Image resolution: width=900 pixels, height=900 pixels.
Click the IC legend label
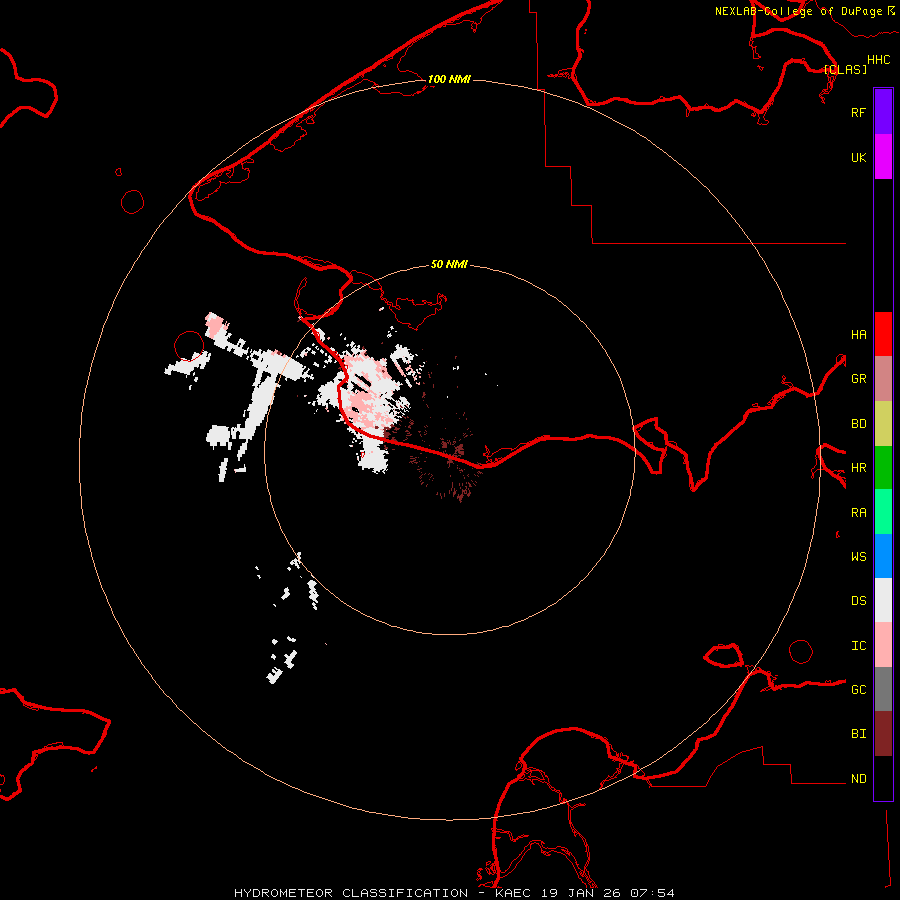[858, 646]
